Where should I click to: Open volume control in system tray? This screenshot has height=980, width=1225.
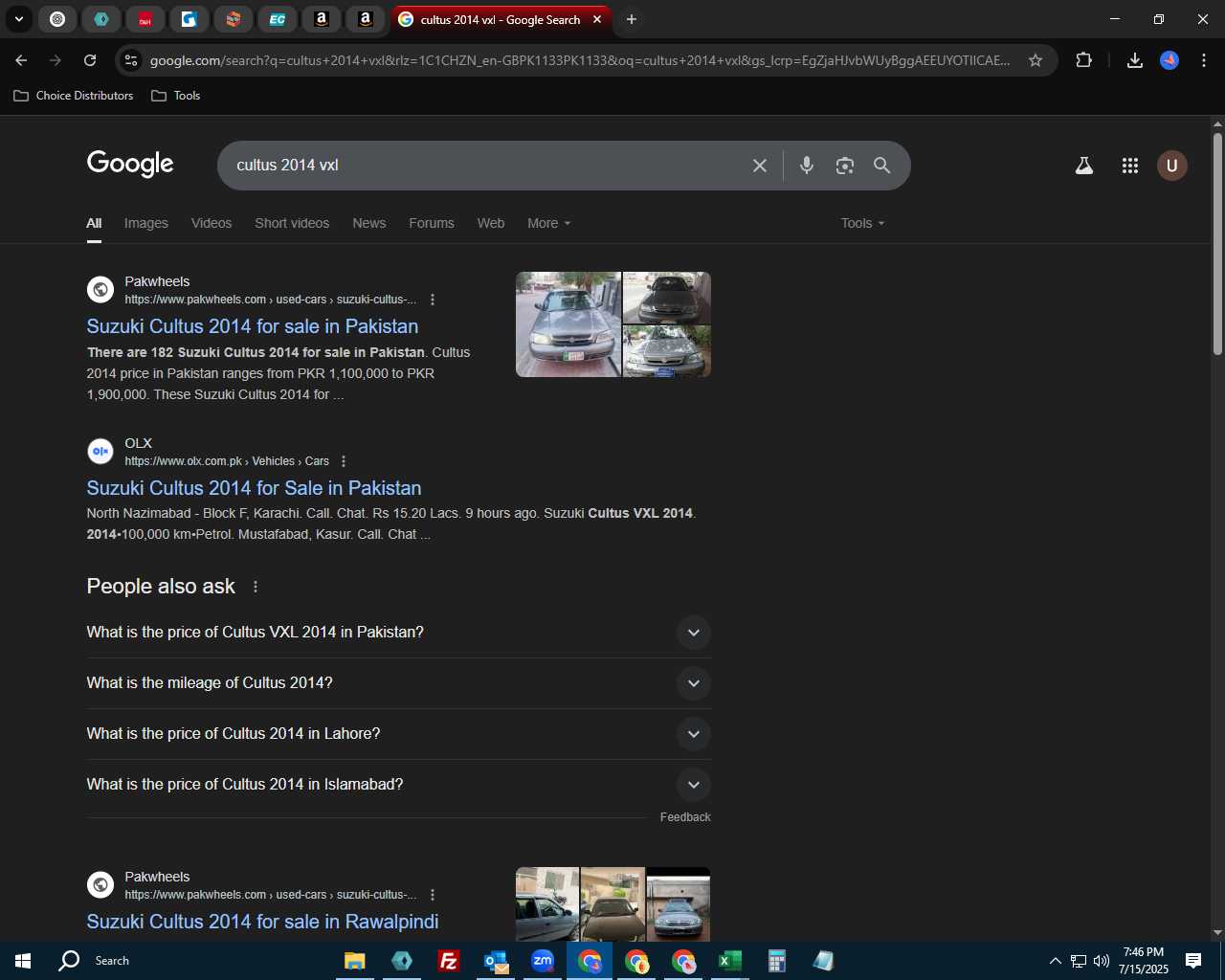(x=1102, y=961)
